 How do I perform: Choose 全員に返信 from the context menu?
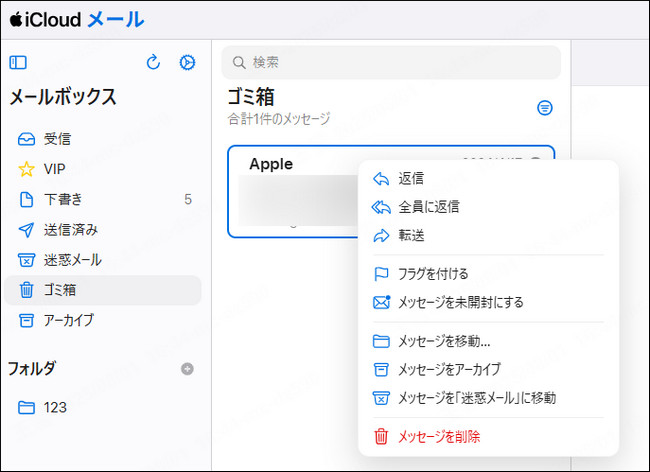tap(488, 207)
